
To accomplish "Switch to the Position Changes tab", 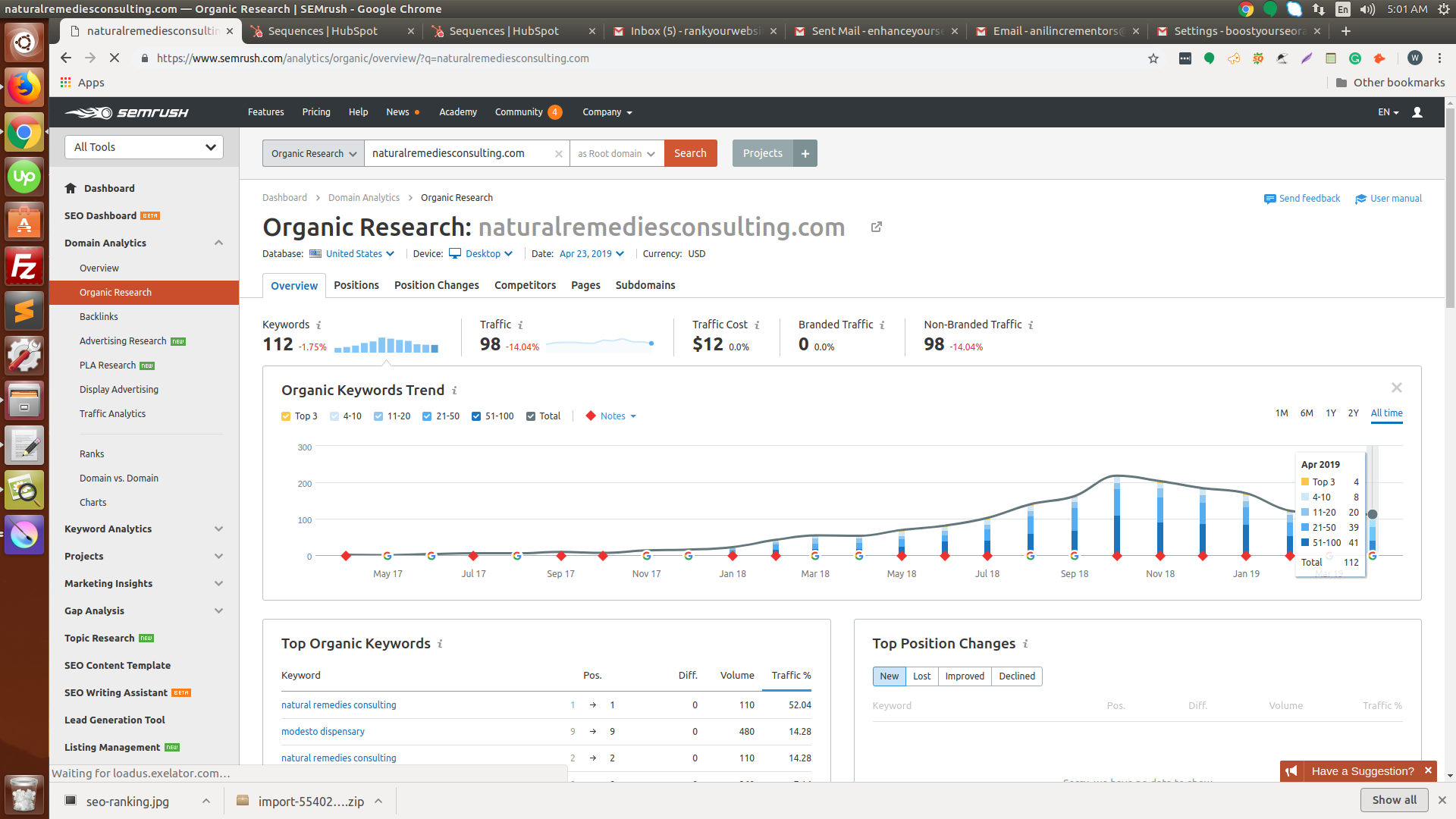I will pos(437,285).
